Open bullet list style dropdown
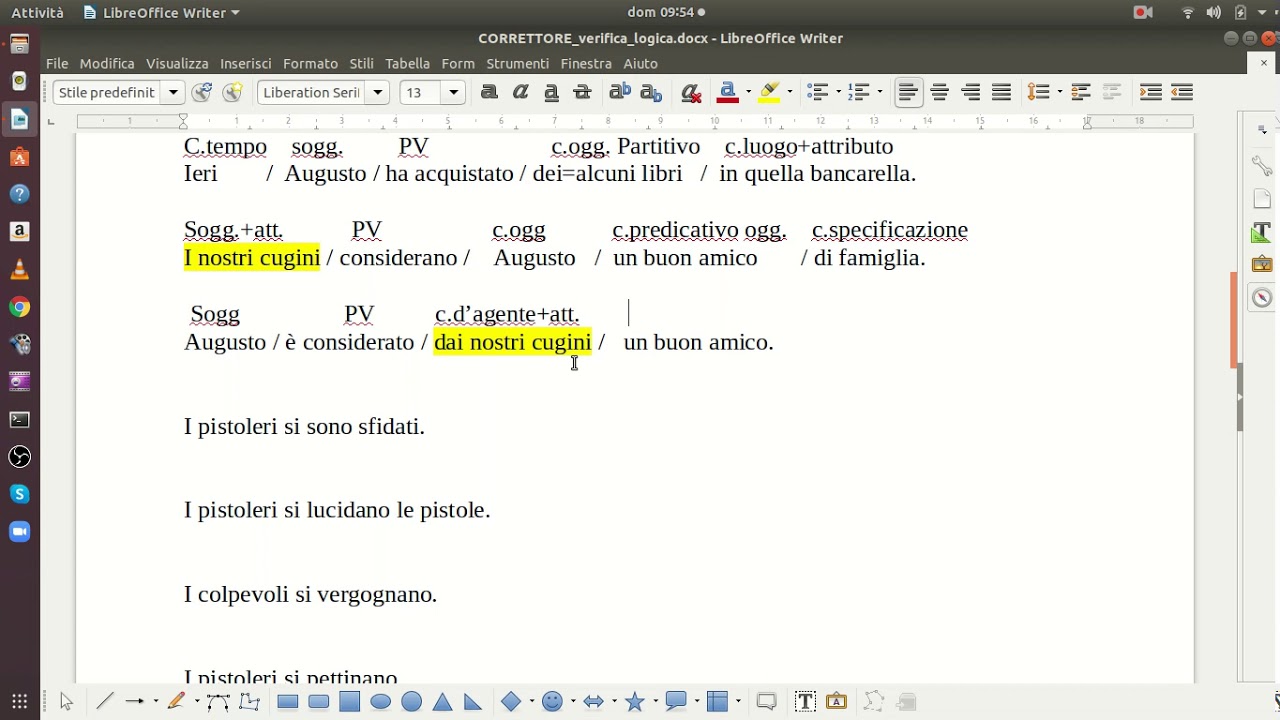The height and width of the screenshot is (720, 1280). coord(838,92)
